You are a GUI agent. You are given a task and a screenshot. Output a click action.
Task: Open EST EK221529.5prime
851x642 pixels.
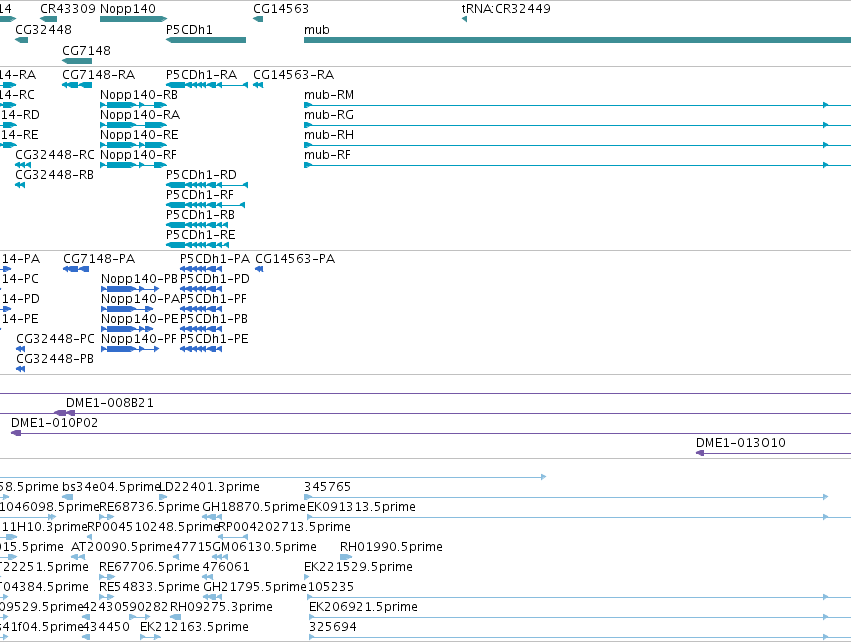tap(358, 568)
